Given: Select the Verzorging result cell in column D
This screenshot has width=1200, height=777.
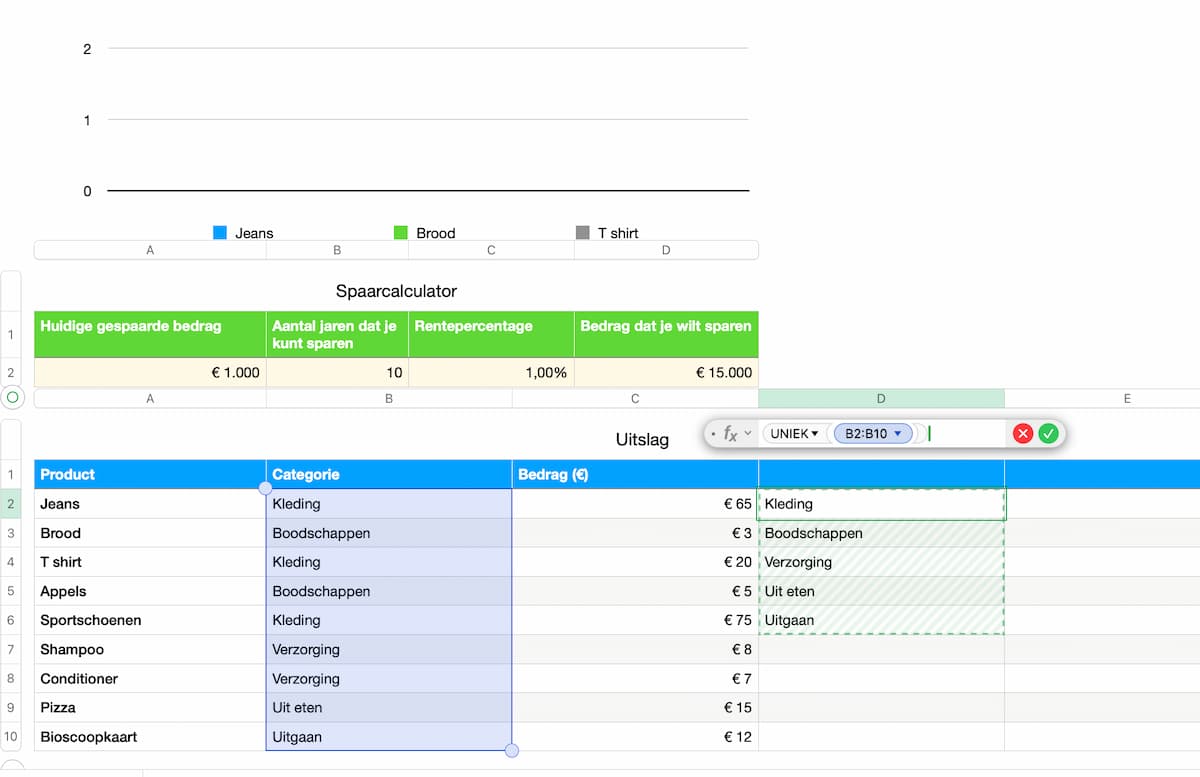Looking at the screenshot, I should (882, 562).
